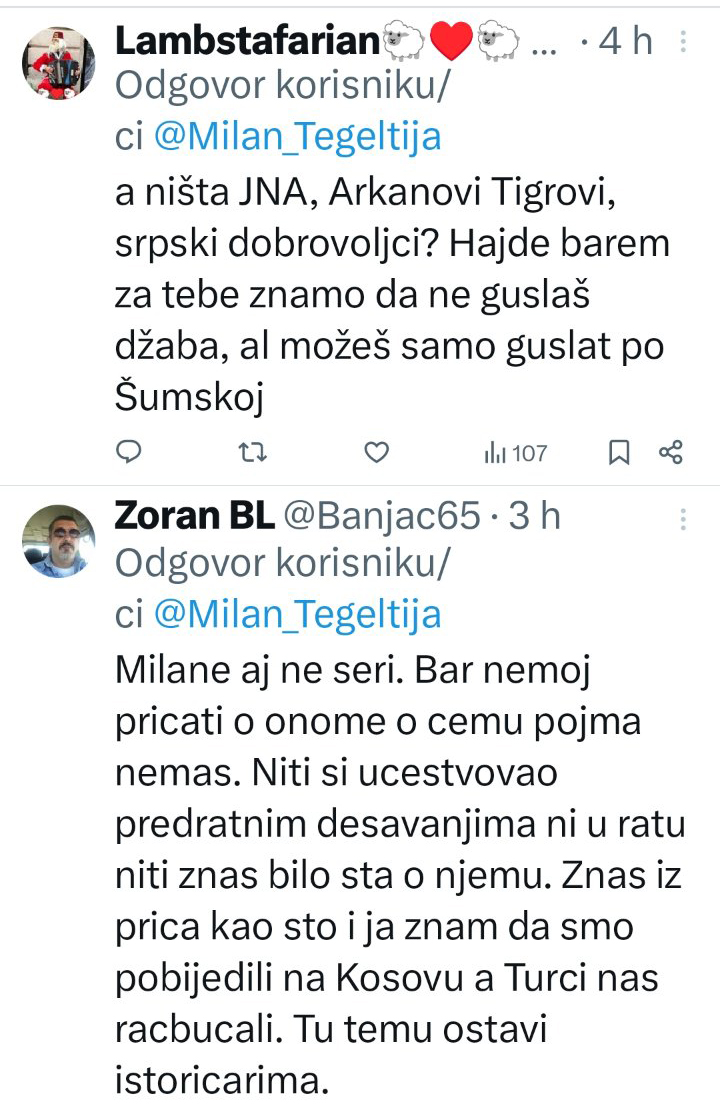Image resolution: width=720 pixels, height=1113 pixels.
Task: Open more options for Lambstafarian's tweet
Action: (x=683, y=41)
